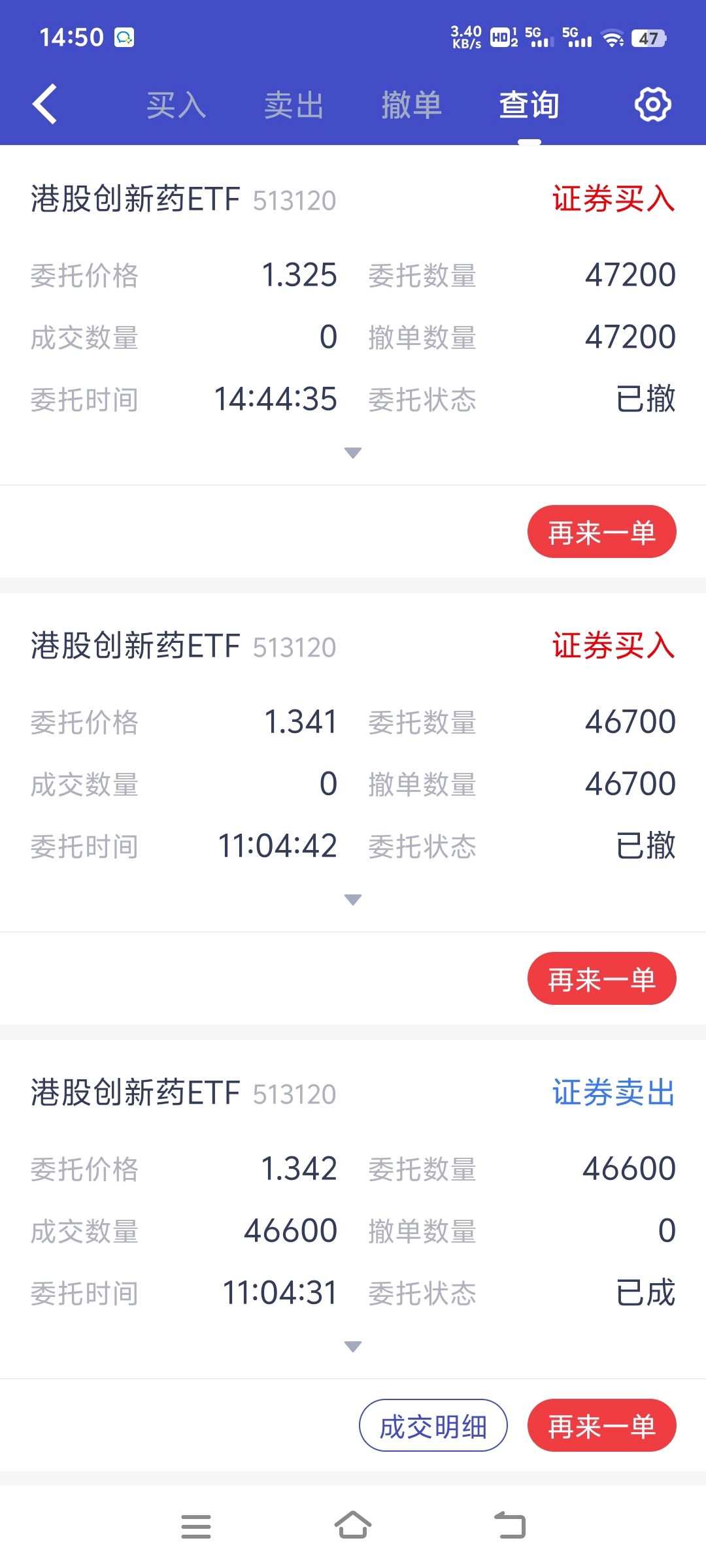Image resolution: width=706 pixels, height=1568 pixels.
Task: Tap the back arrow icon
Action: tap(45, 105)
